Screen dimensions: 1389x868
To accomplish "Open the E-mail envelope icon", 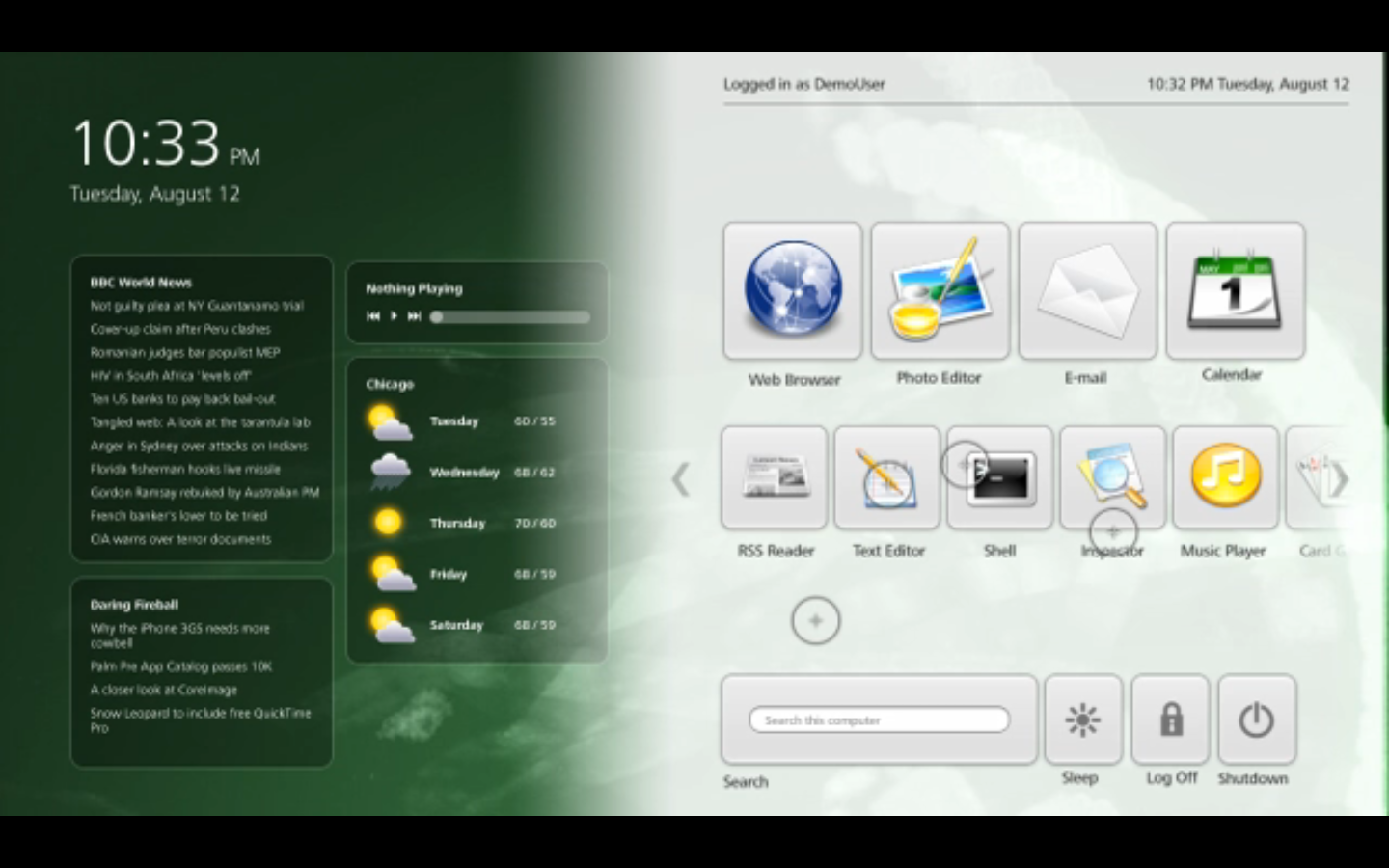I will pyautogui.click(x=1087, y=291).
